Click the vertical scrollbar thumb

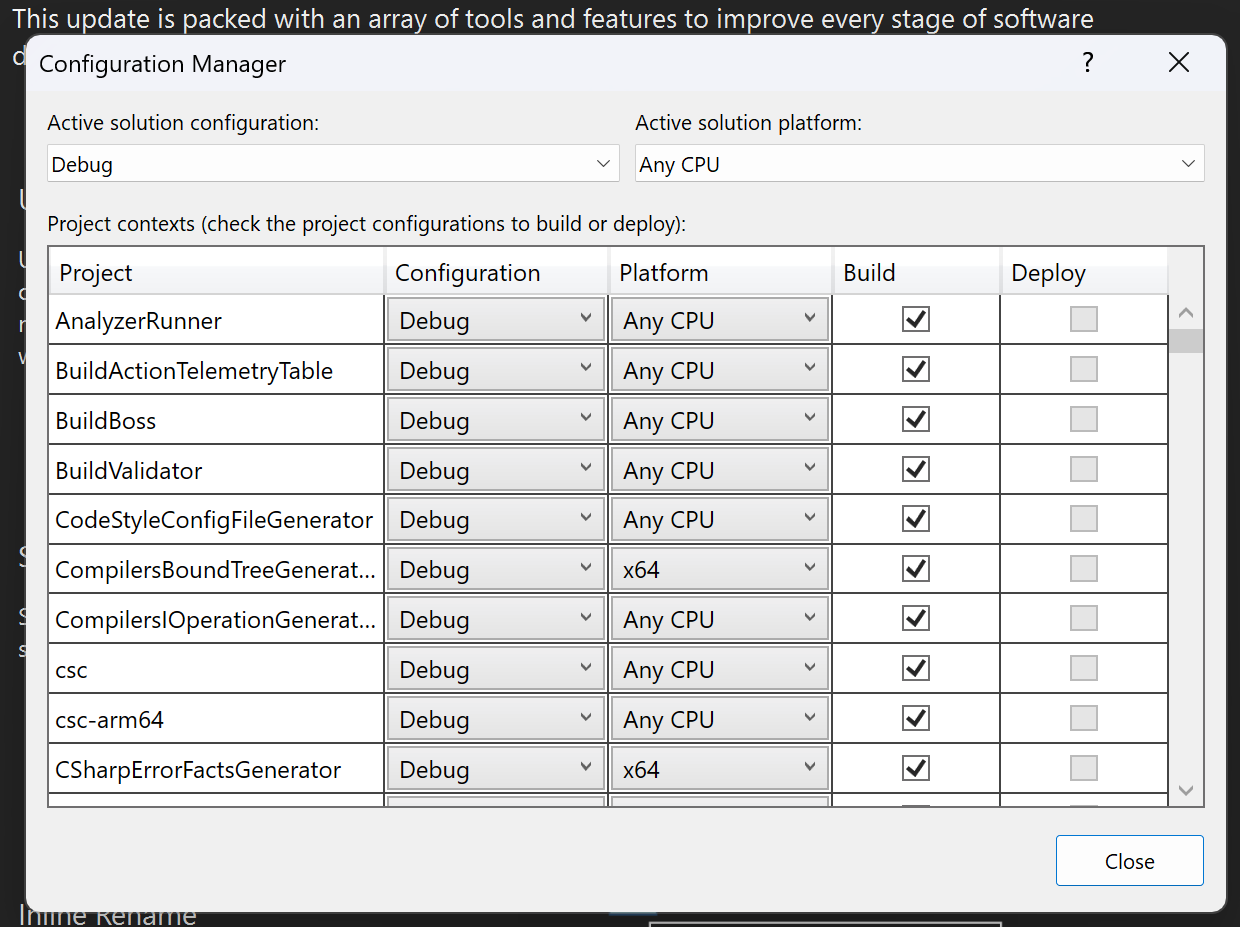[x=1186, y=341]
